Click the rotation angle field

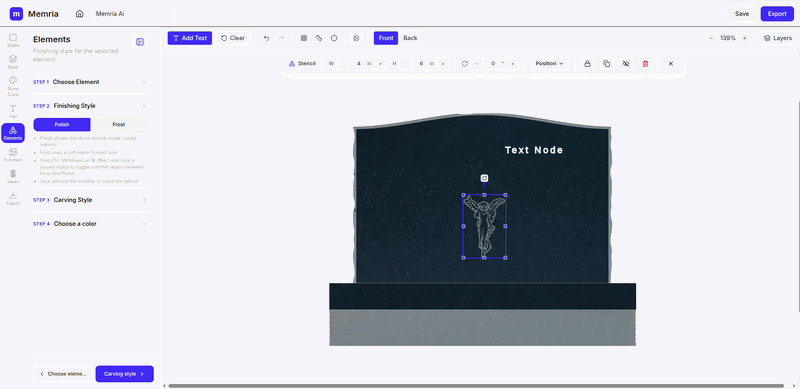tap(494, 64)
